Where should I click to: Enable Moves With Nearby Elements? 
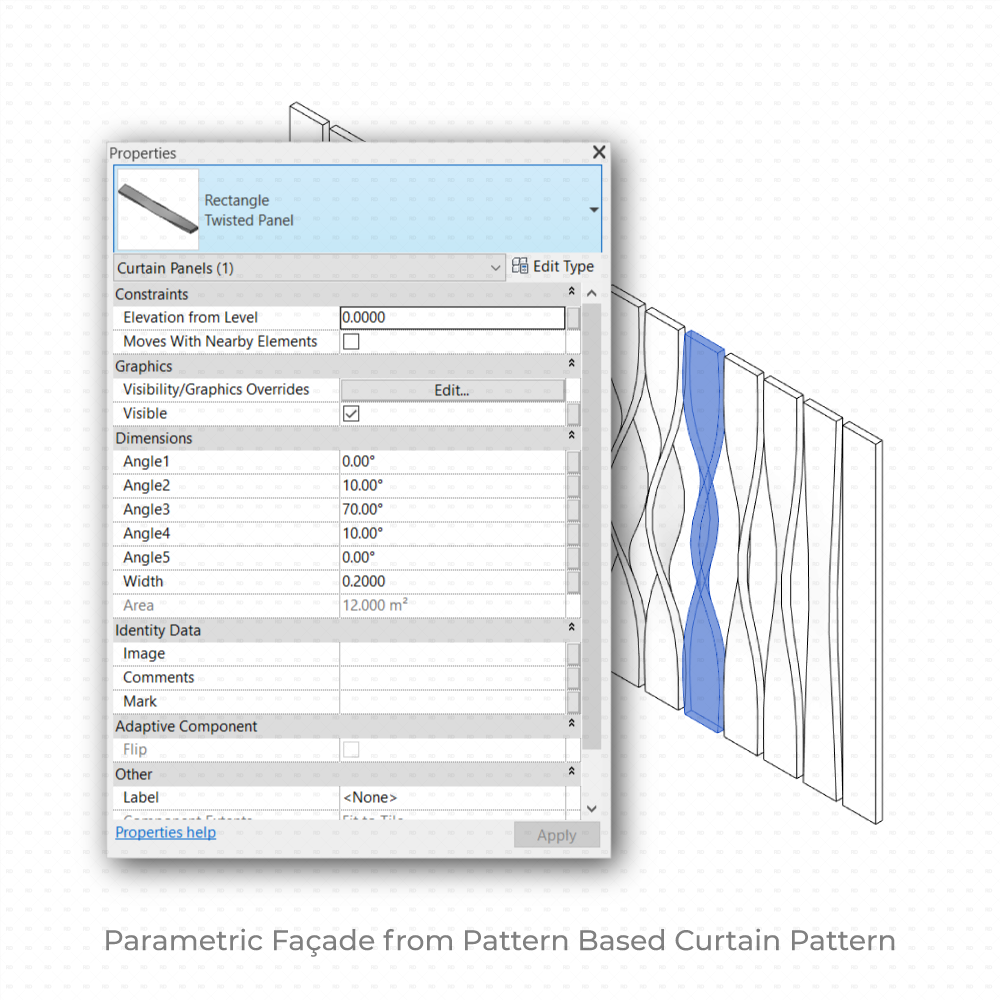pyautogui.click(x=351, y=341)
